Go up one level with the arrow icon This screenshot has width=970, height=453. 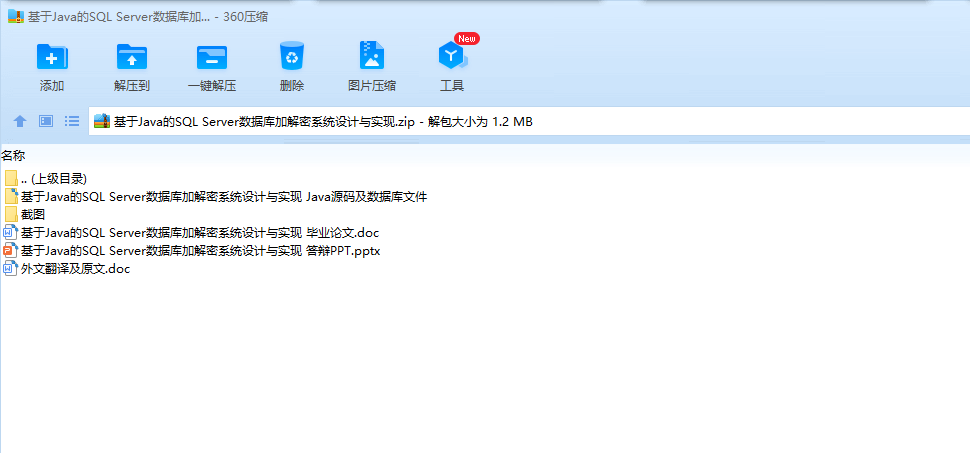pos(20,121)
